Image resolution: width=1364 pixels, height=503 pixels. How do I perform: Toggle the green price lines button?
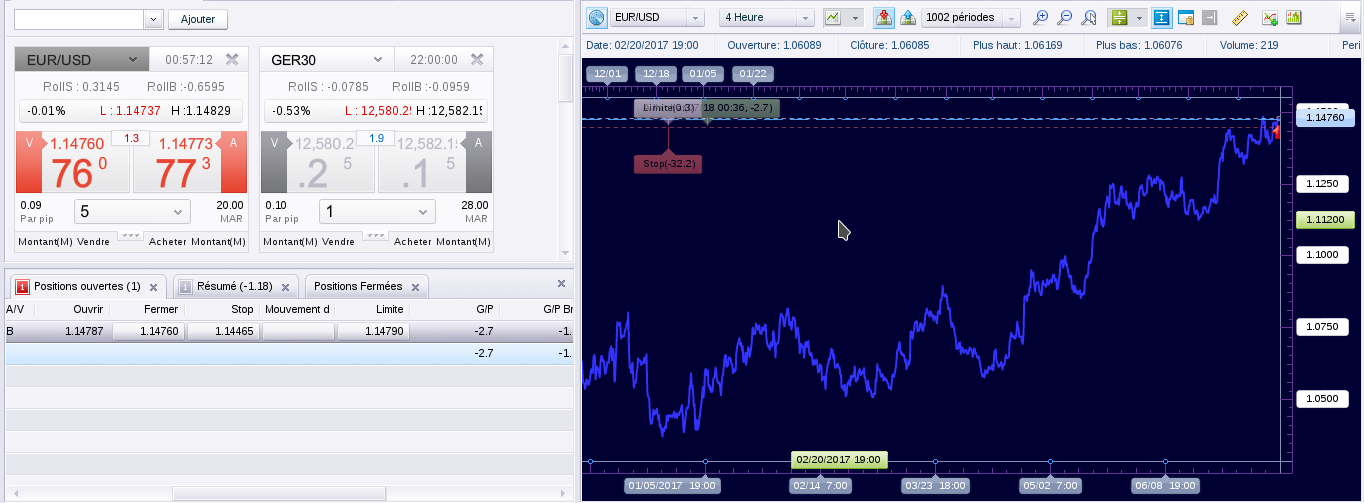[1119, 18]
